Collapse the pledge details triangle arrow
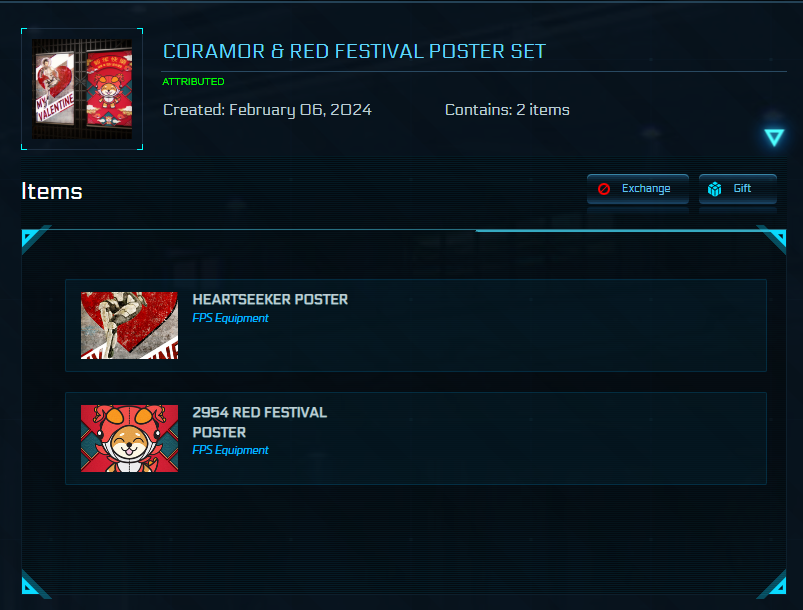Image resolution: width=803 pixels, height=610 pixels. pyautogui.click(x=774, y=138)
